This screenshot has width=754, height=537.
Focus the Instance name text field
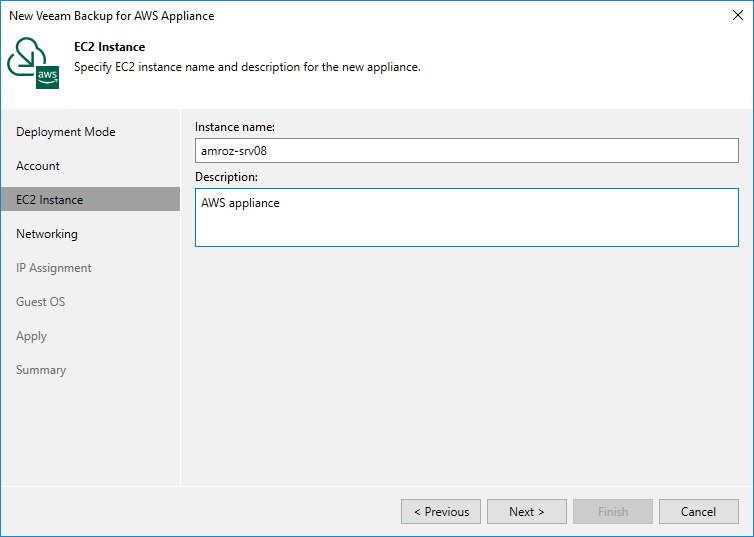pos(466,151)
